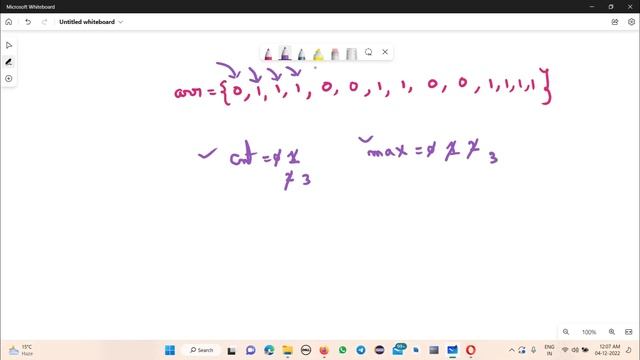Open File Explorer from taskbar
This screenshot has height=360, width=640.
tap(287, 350)
